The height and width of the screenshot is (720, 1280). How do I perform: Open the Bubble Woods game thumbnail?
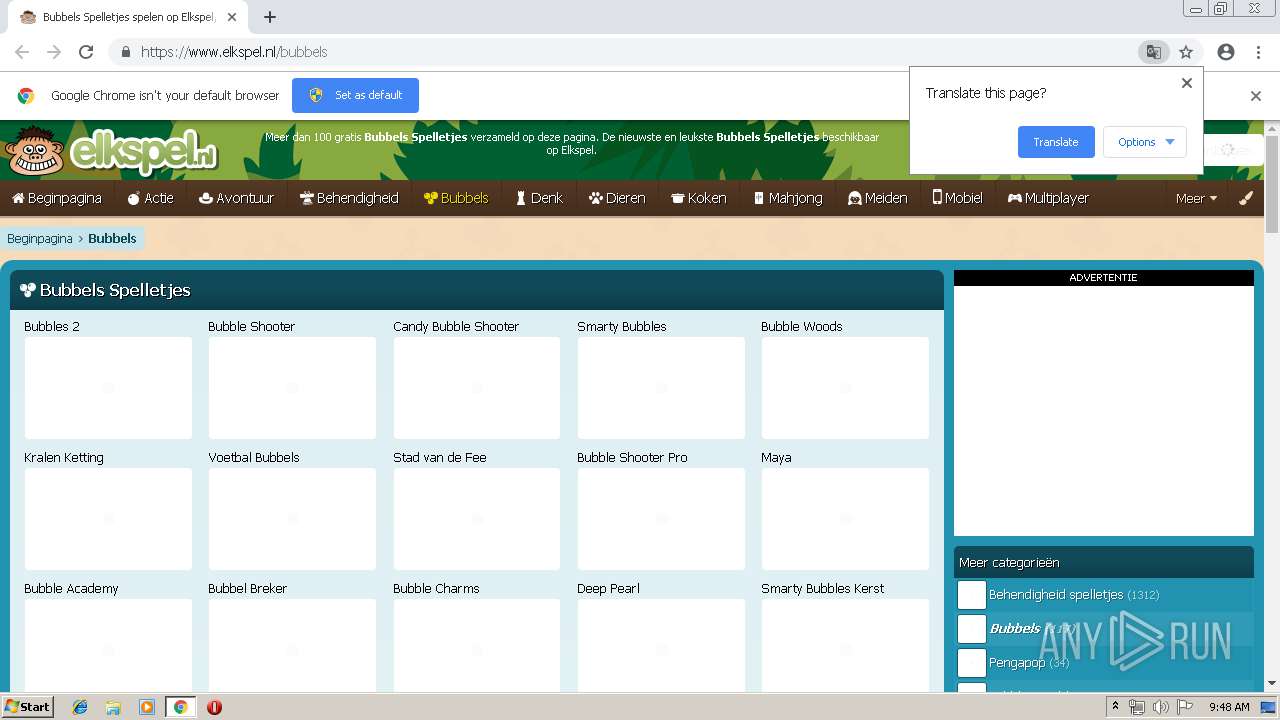pos(845,388)
